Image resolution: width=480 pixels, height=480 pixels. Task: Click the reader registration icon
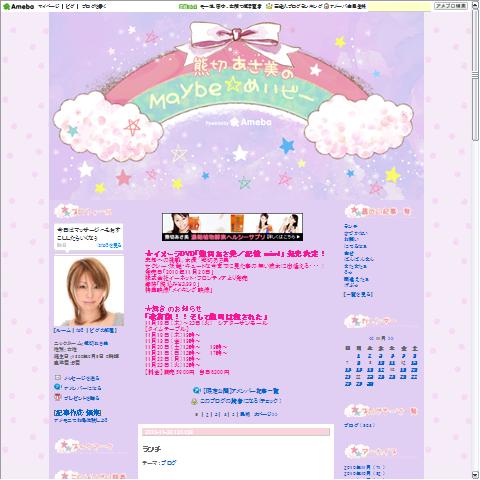click(x=194, y=401)
